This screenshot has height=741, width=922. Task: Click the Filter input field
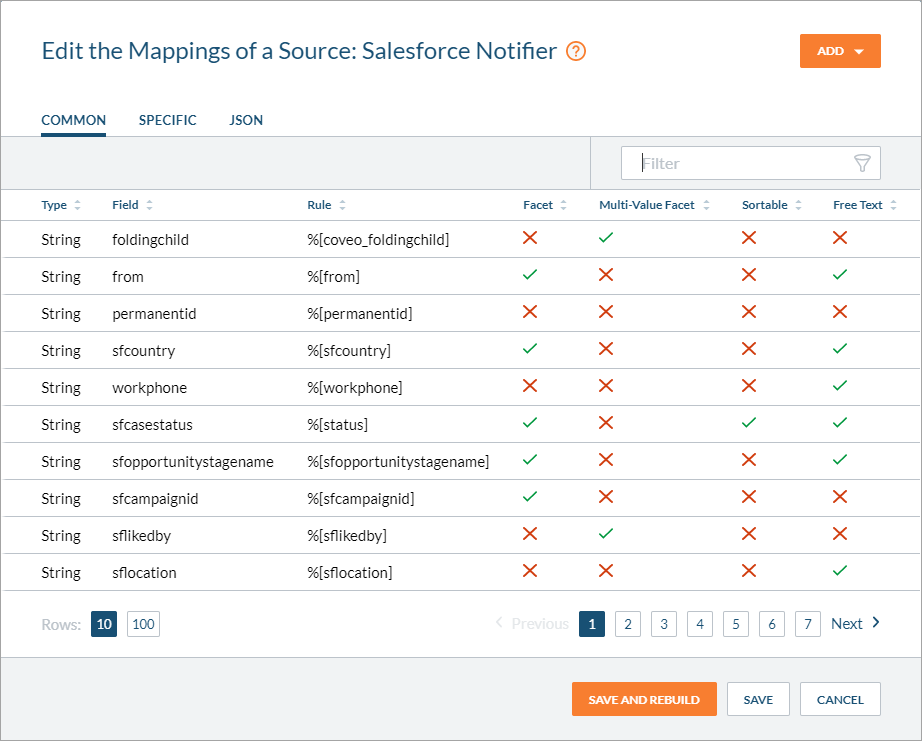point(750,163)
